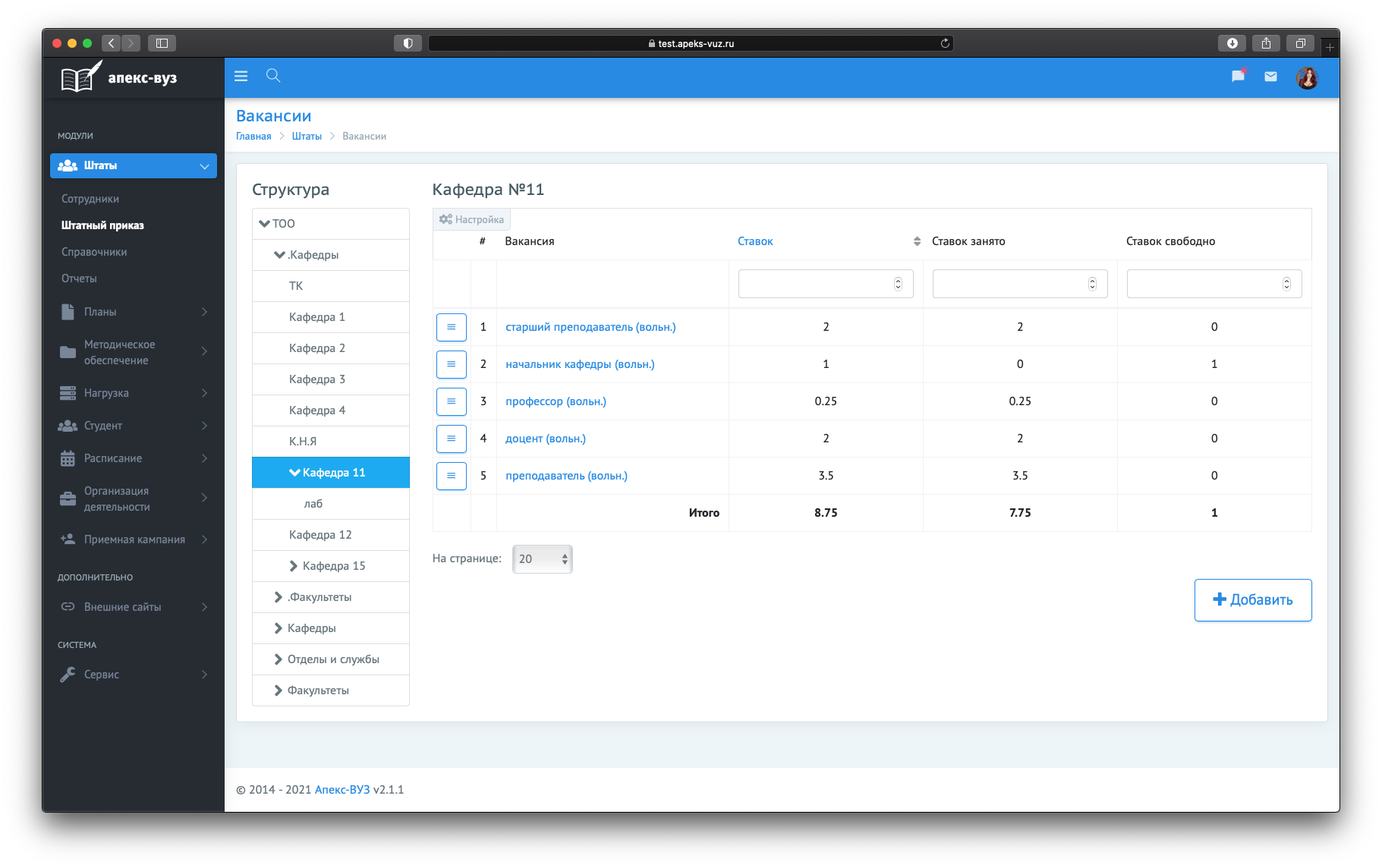Open the search magnifier icon
The width and height of the screenshot is (1382, 868).
coord(273,75)
